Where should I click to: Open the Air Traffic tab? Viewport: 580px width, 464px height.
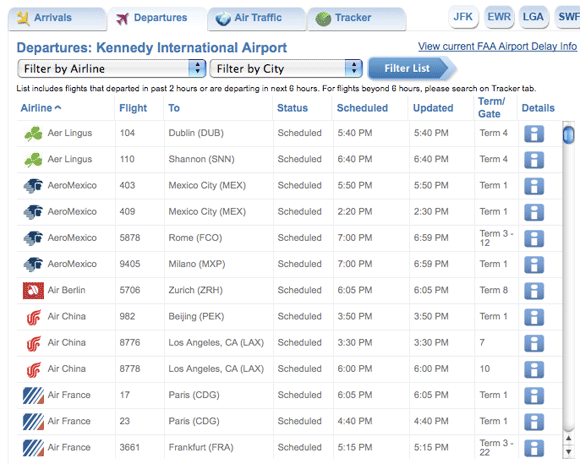257,18
